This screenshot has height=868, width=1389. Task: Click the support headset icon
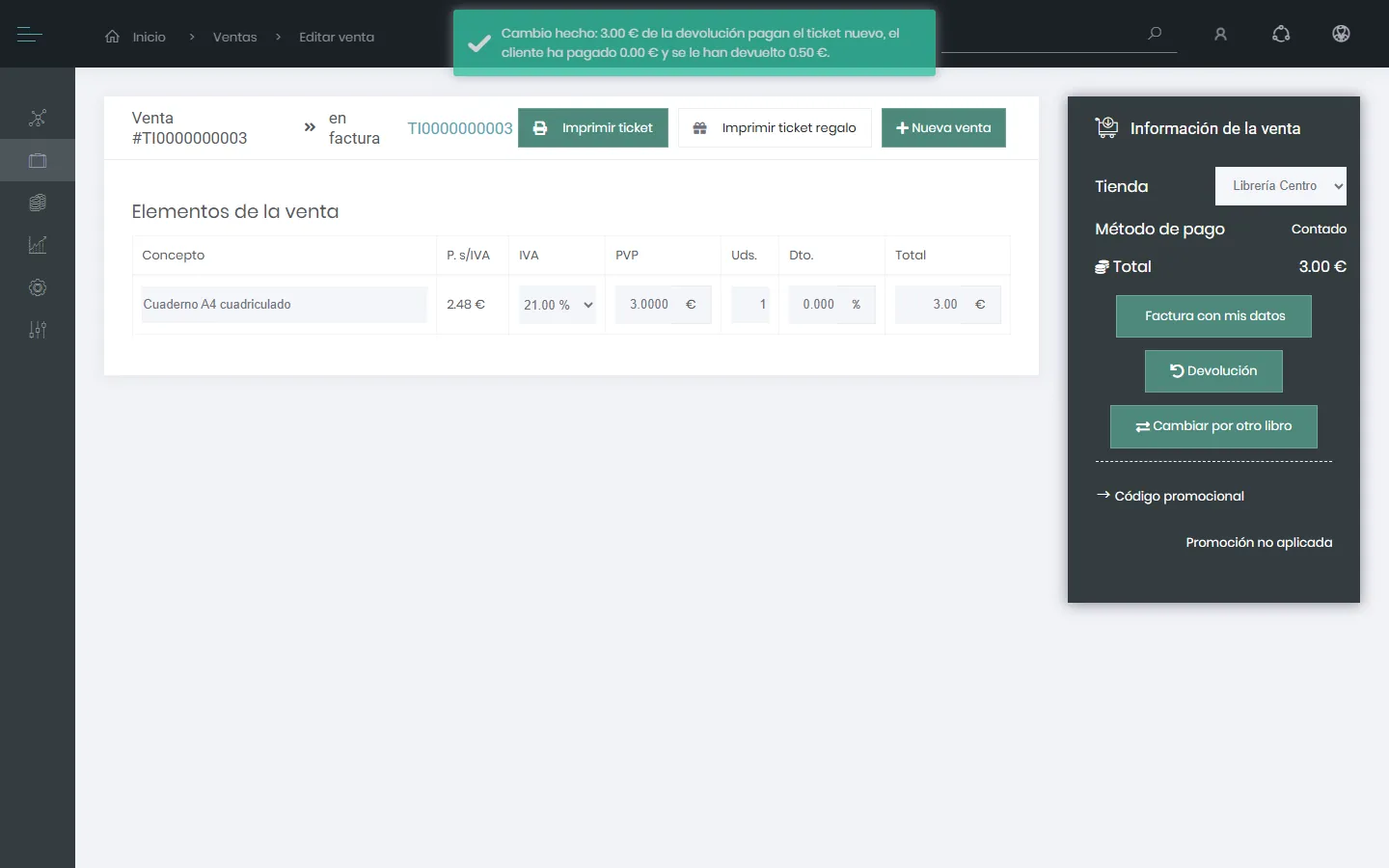click(x=1281, y=34)
